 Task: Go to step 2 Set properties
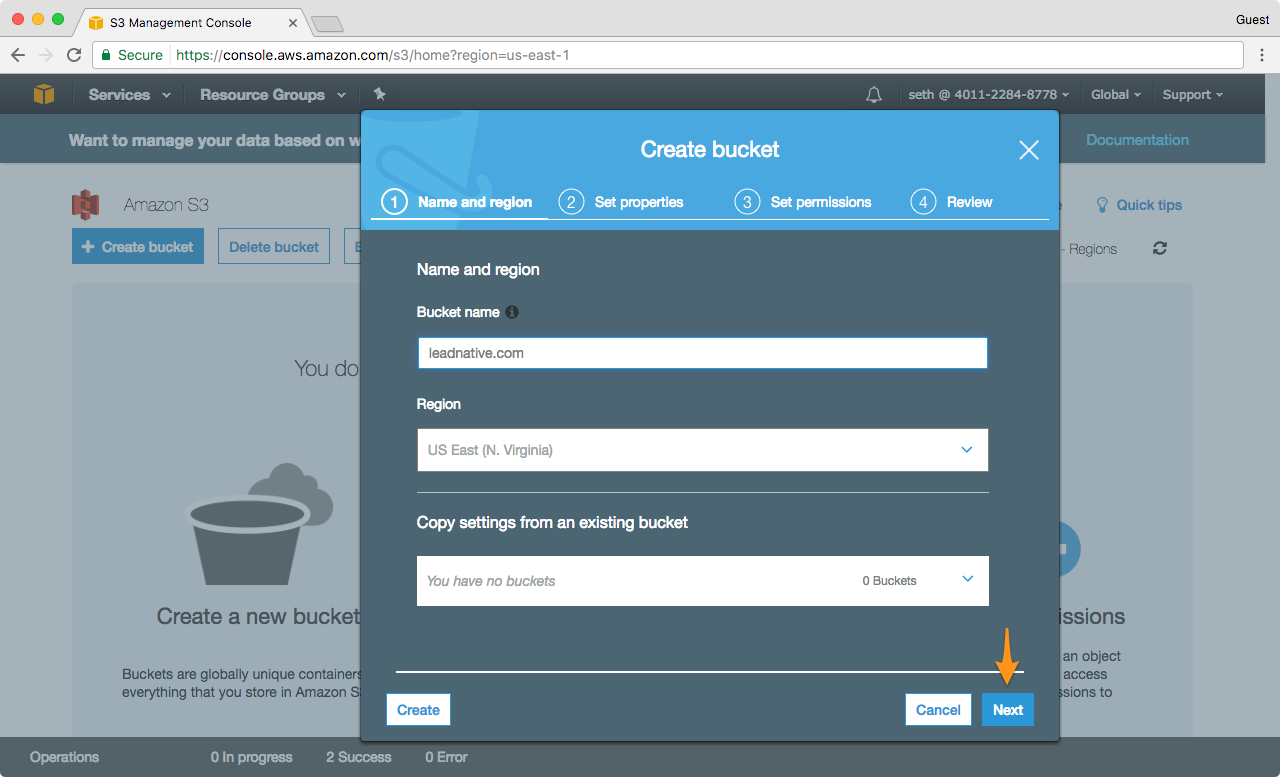click(622, 202)
